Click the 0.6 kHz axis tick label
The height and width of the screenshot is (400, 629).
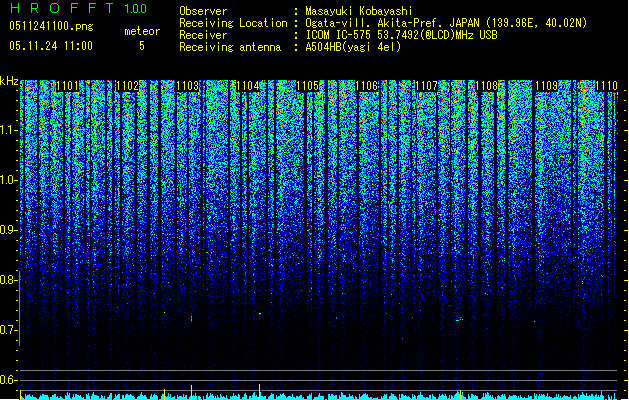(8, 380)
